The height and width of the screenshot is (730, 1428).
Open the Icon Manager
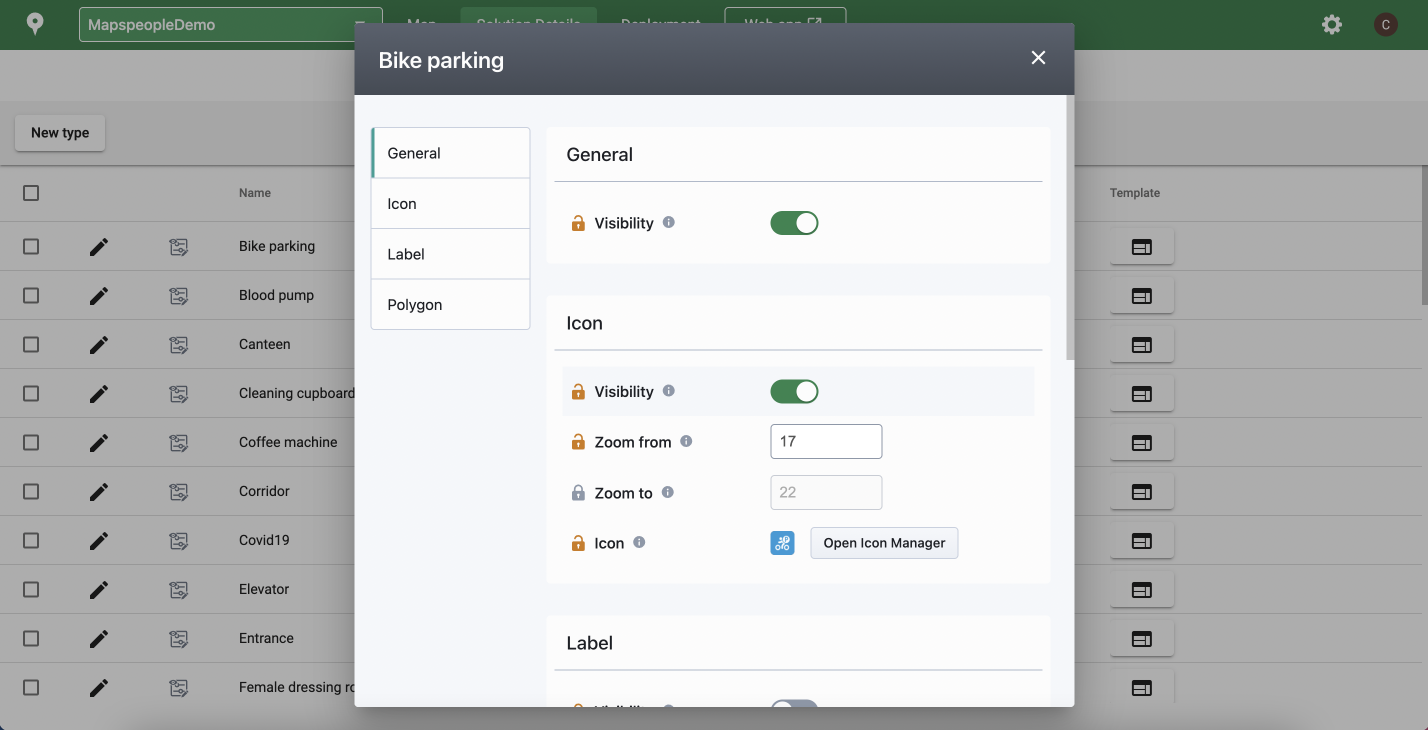pos(883,542)
